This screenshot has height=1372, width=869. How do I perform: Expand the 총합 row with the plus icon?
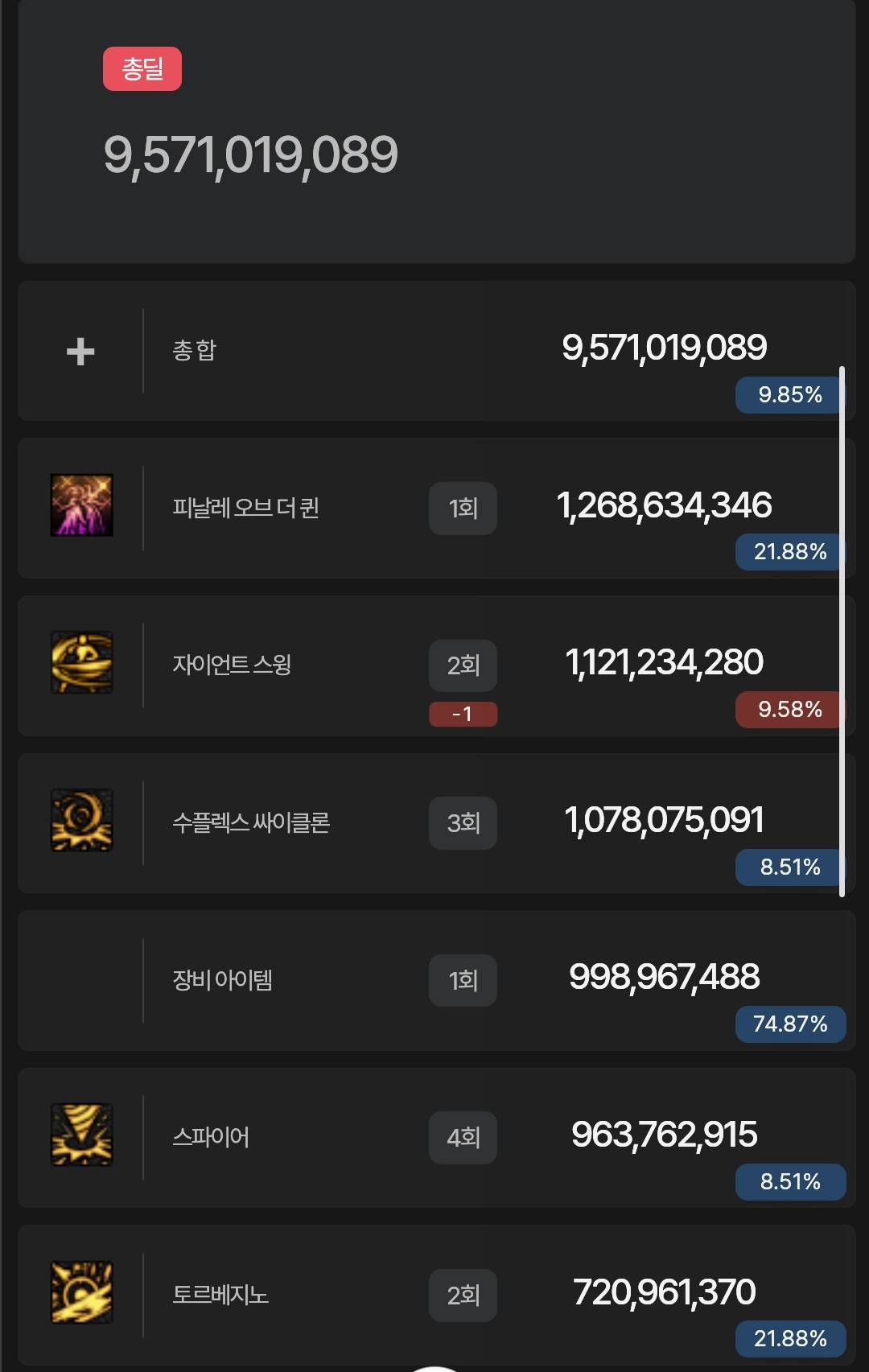[x=80, y=352]
